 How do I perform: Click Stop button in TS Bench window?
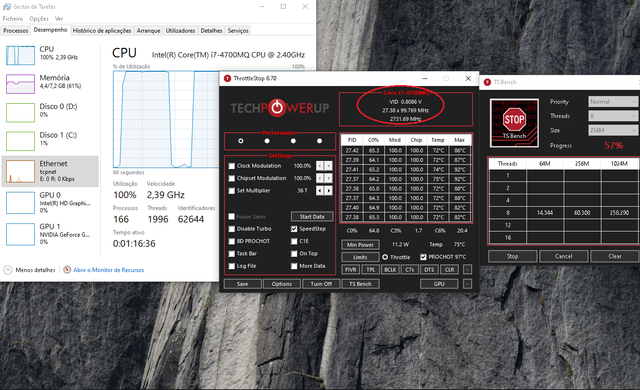click(x=513, y=256)
